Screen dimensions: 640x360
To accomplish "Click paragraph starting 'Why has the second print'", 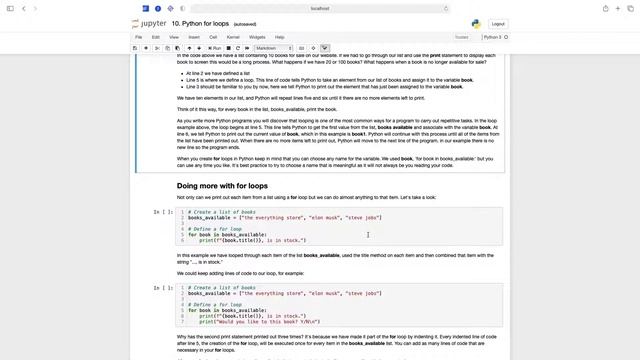I will tap(337, 343).
